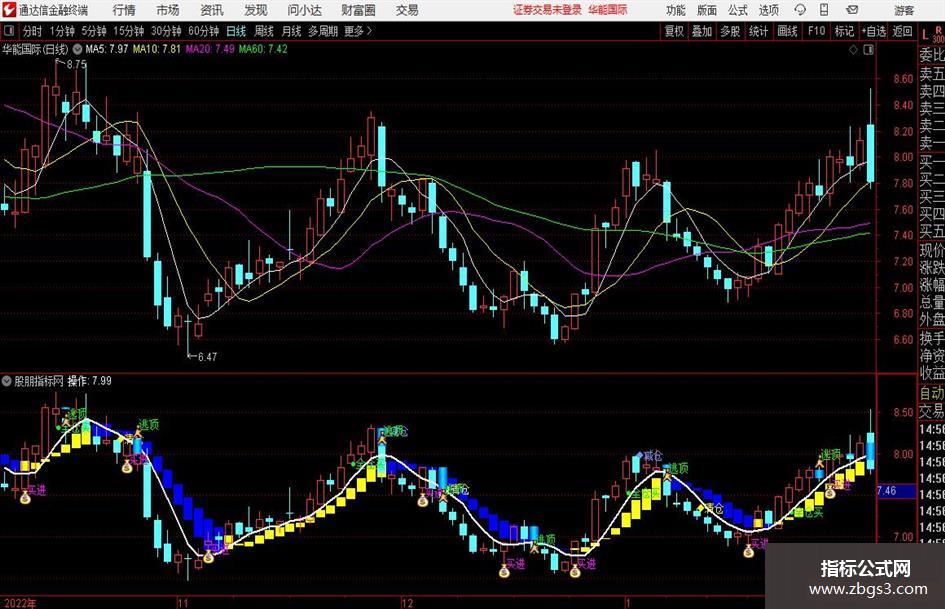Click the 多股 multi-stock button
This screenshot has width=945, height=609.
730,31
